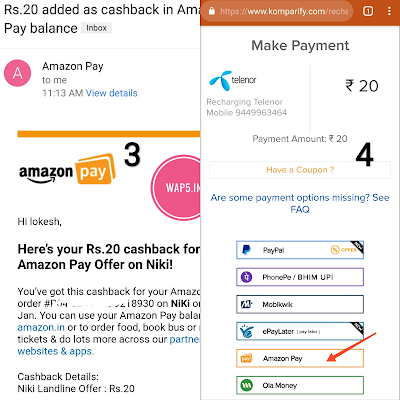Image resolution: width=400 pixels, height=400 pixels.
Task: Open the tab switcher icon
Action: tap(368, 11)
